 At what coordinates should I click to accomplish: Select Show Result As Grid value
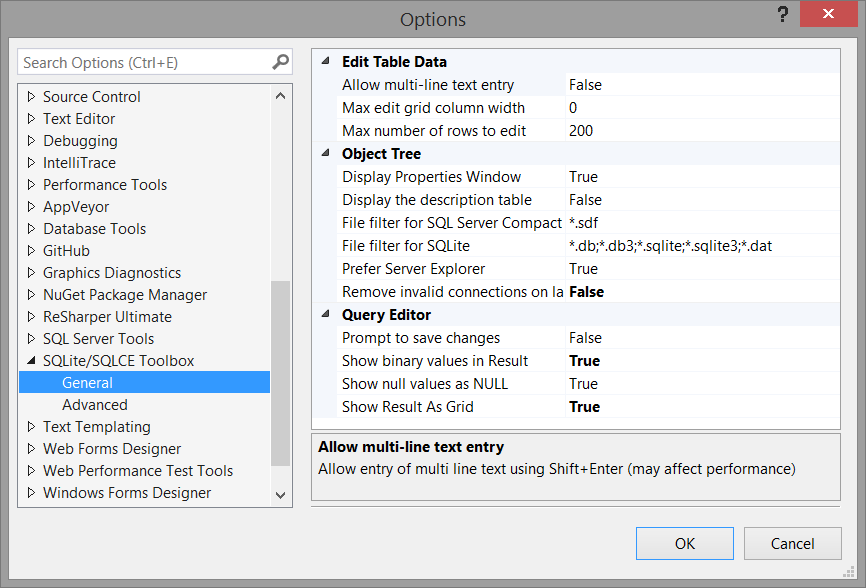(x=700, y=407)
